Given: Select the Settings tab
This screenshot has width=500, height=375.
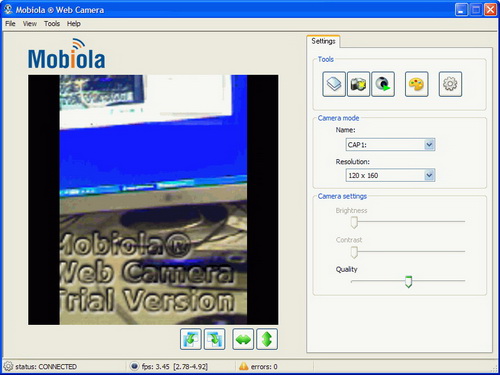Looking at the screenshot, I should click(323, 41).
